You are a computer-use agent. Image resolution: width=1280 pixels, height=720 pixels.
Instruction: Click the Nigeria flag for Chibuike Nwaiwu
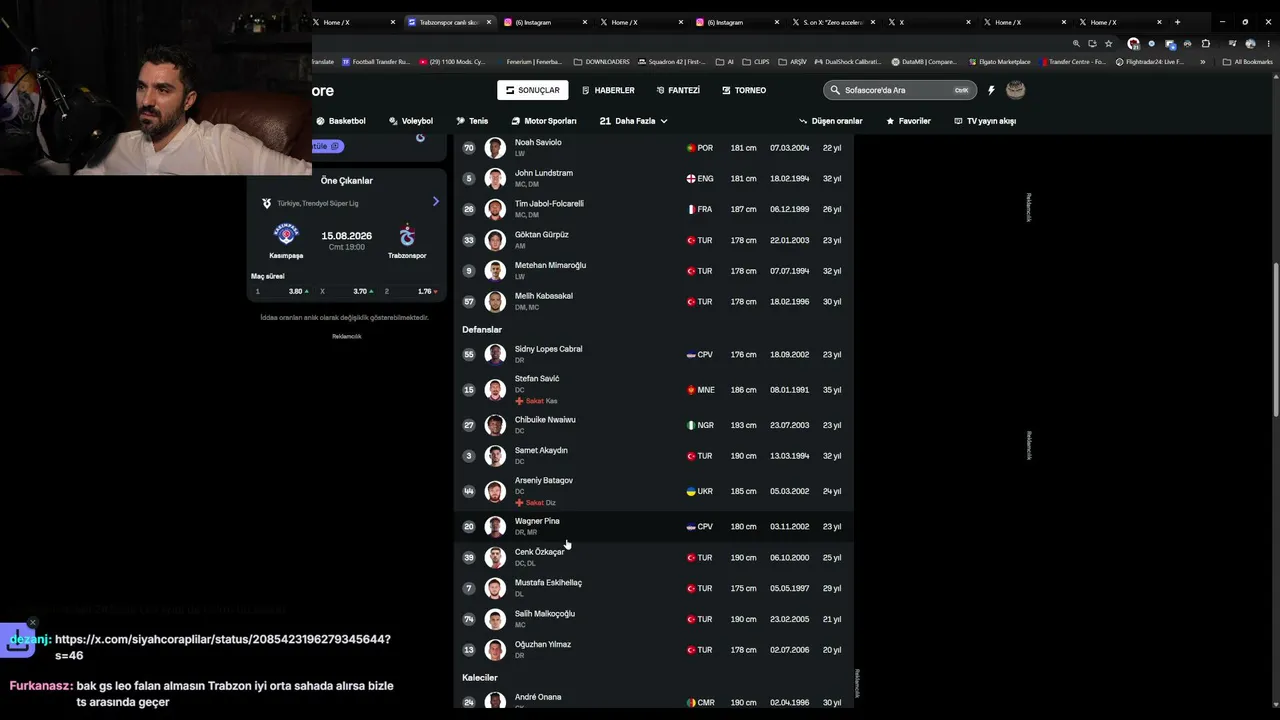click(x=690, y=425)
